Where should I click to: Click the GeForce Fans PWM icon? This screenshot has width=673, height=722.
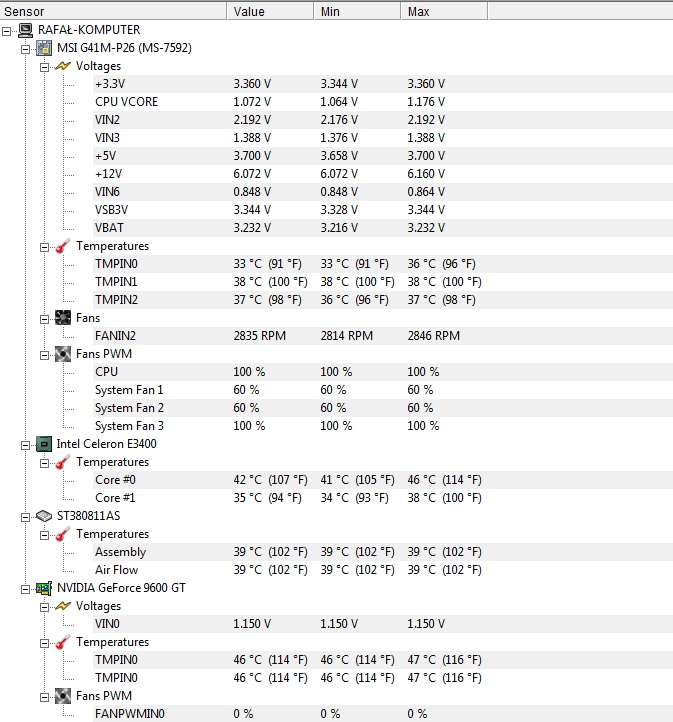tap(63, 696)
